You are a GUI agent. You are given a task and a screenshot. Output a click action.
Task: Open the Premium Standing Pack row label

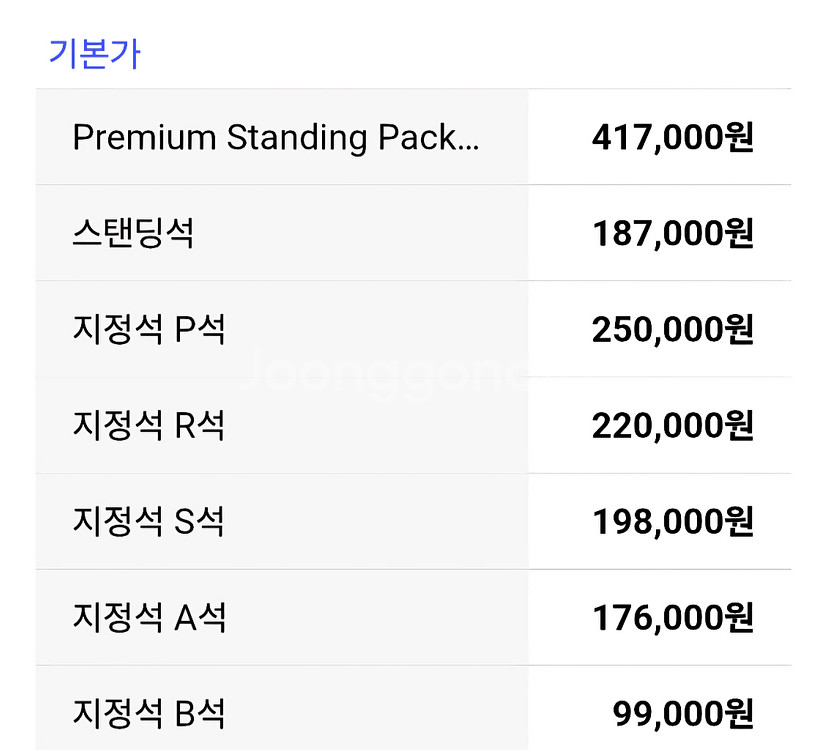pos(276,138)
